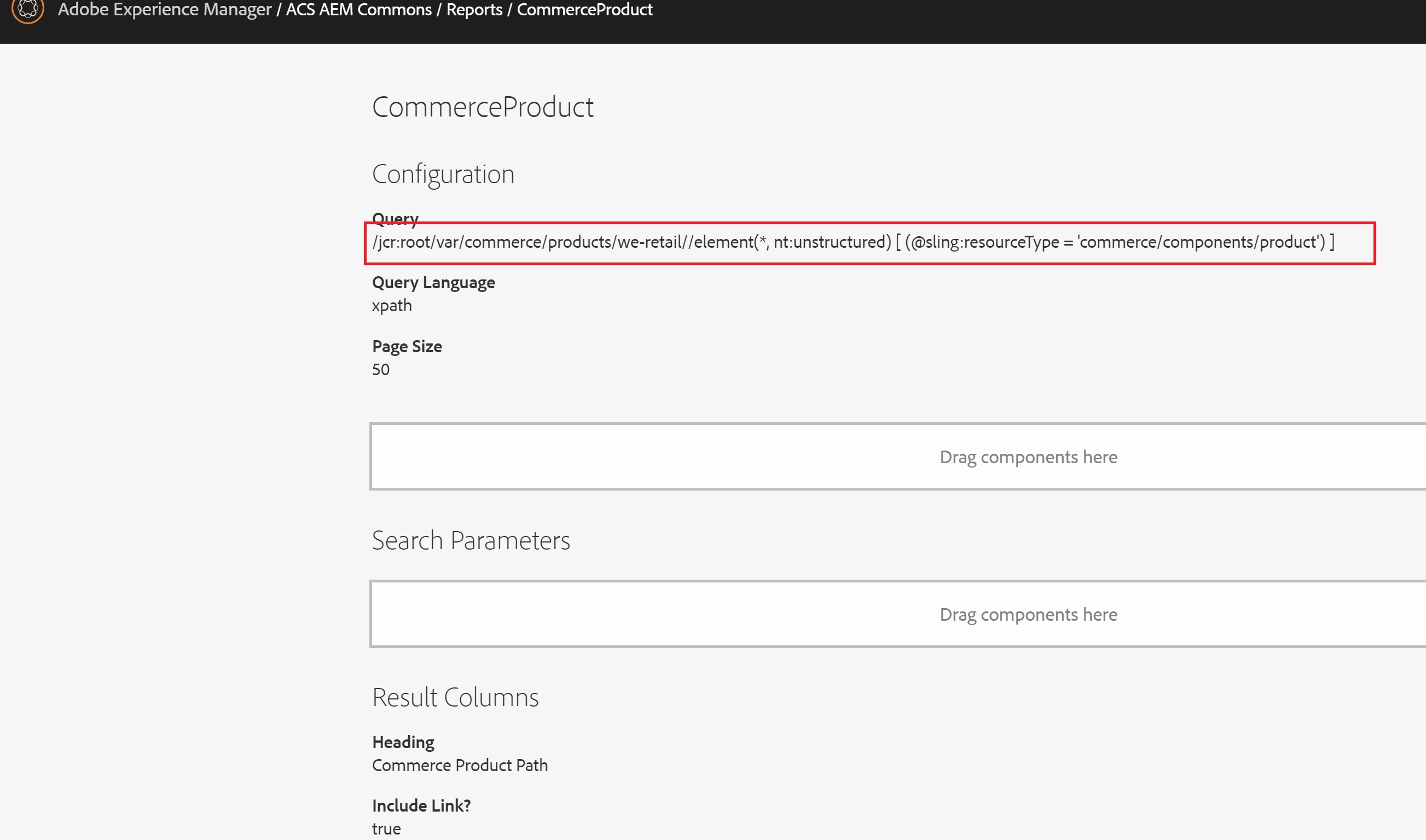Navigate to Reports in the breadcrumb
The height and width of the screenshot is (840, 1426).
[x=474, y=10]
